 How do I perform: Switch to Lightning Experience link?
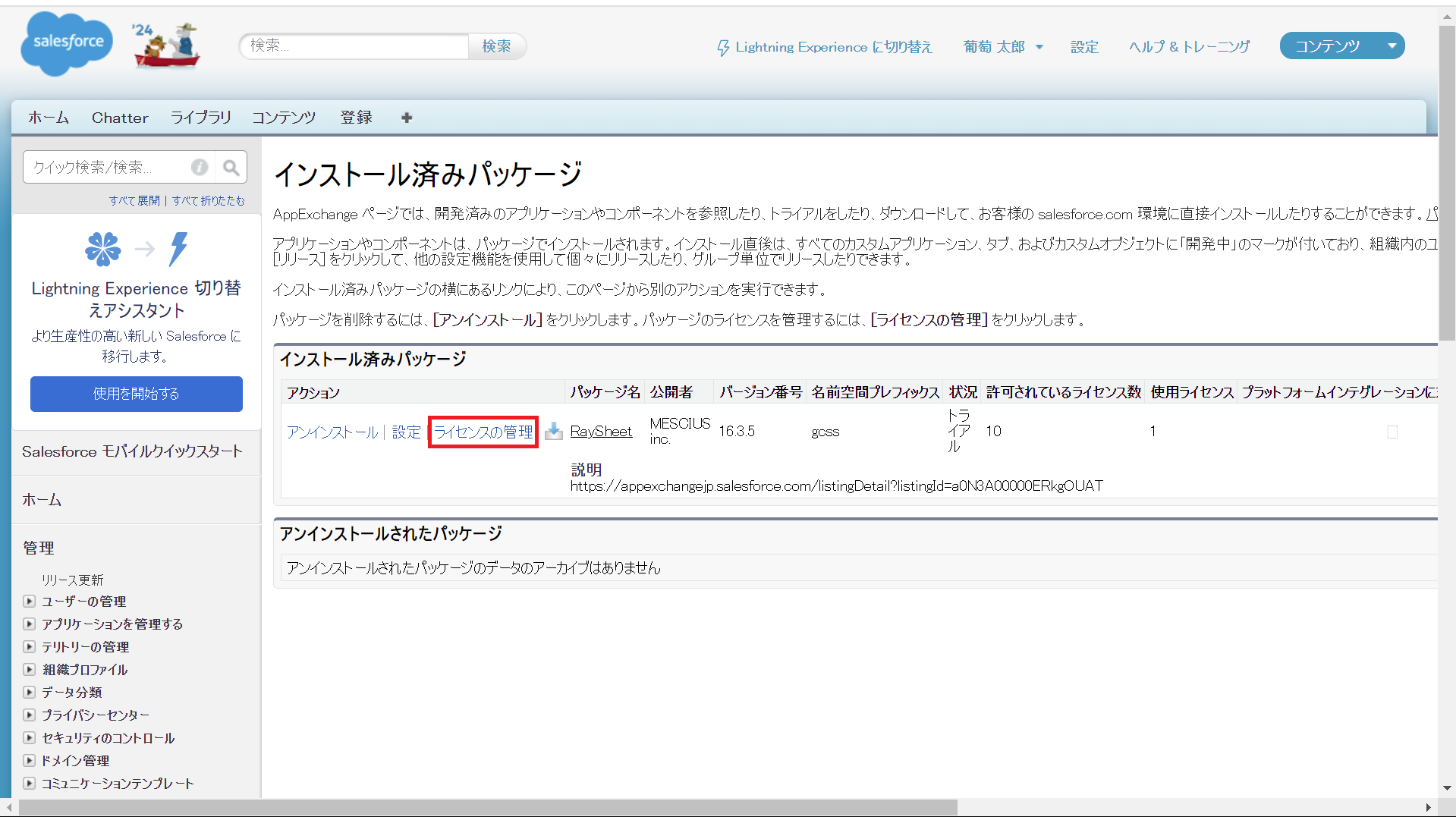834,47
